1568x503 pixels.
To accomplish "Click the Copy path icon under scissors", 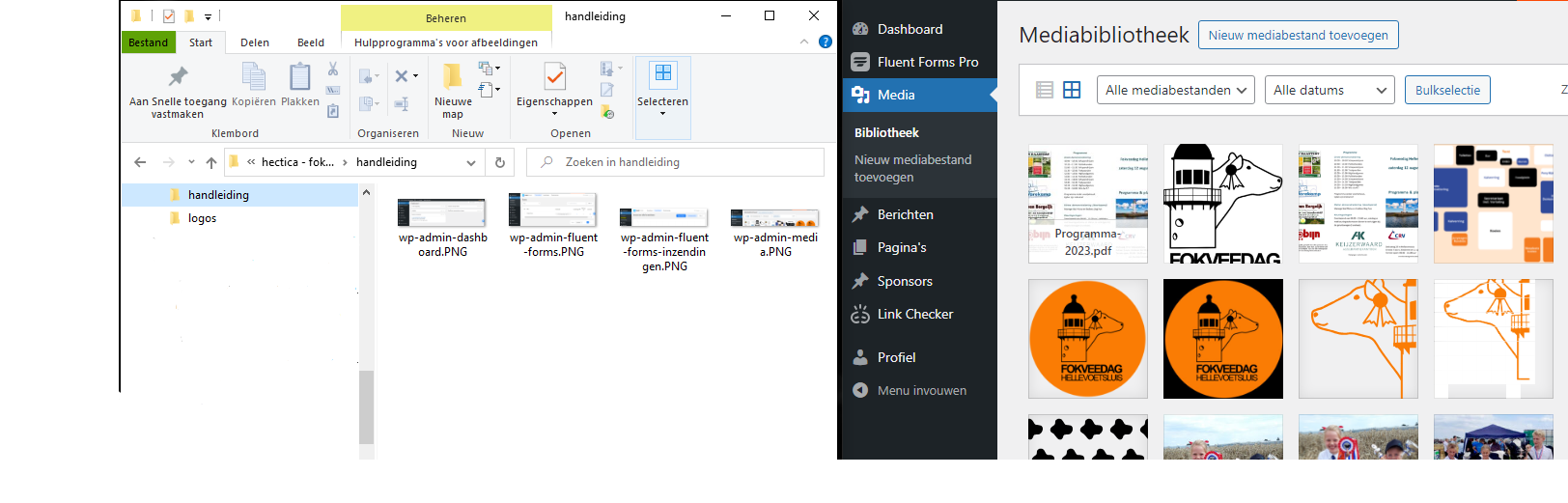I will tap(333, 90).
